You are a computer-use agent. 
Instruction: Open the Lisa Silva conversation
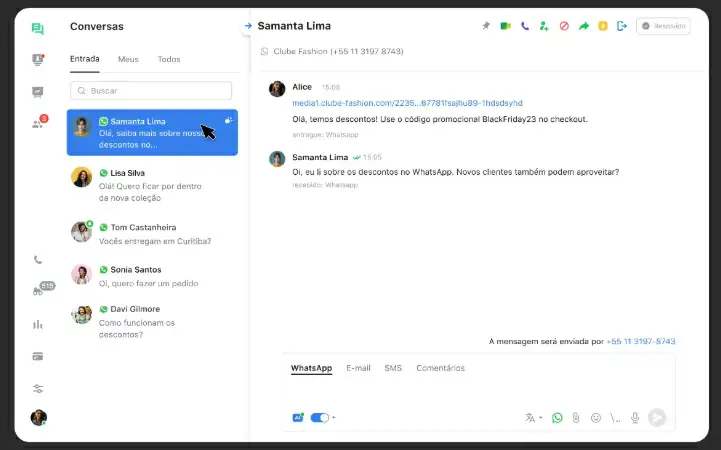pos(152,185)
